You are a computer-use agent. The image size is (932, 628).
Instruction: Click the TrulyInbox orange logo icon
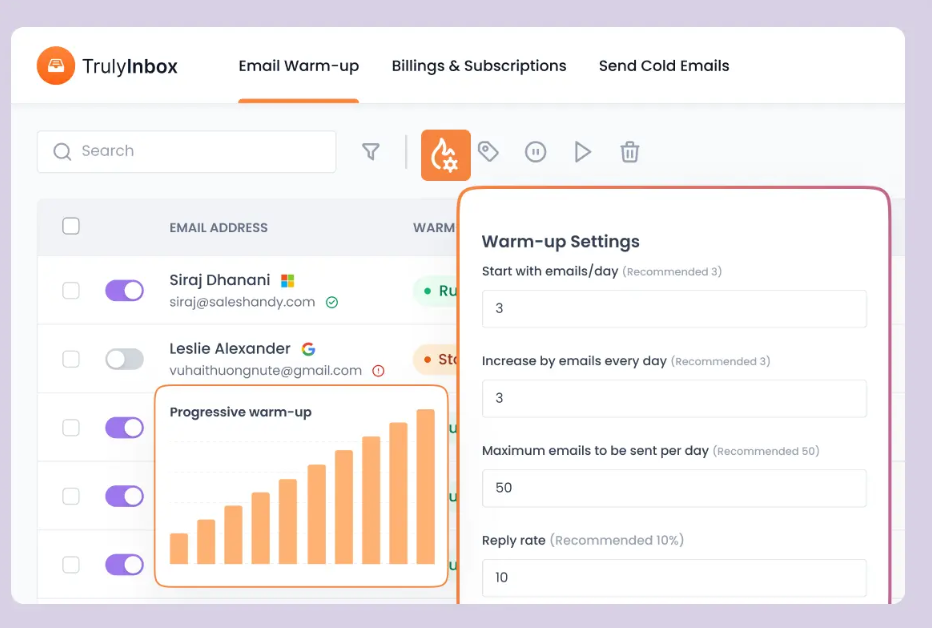pos(56,65)
